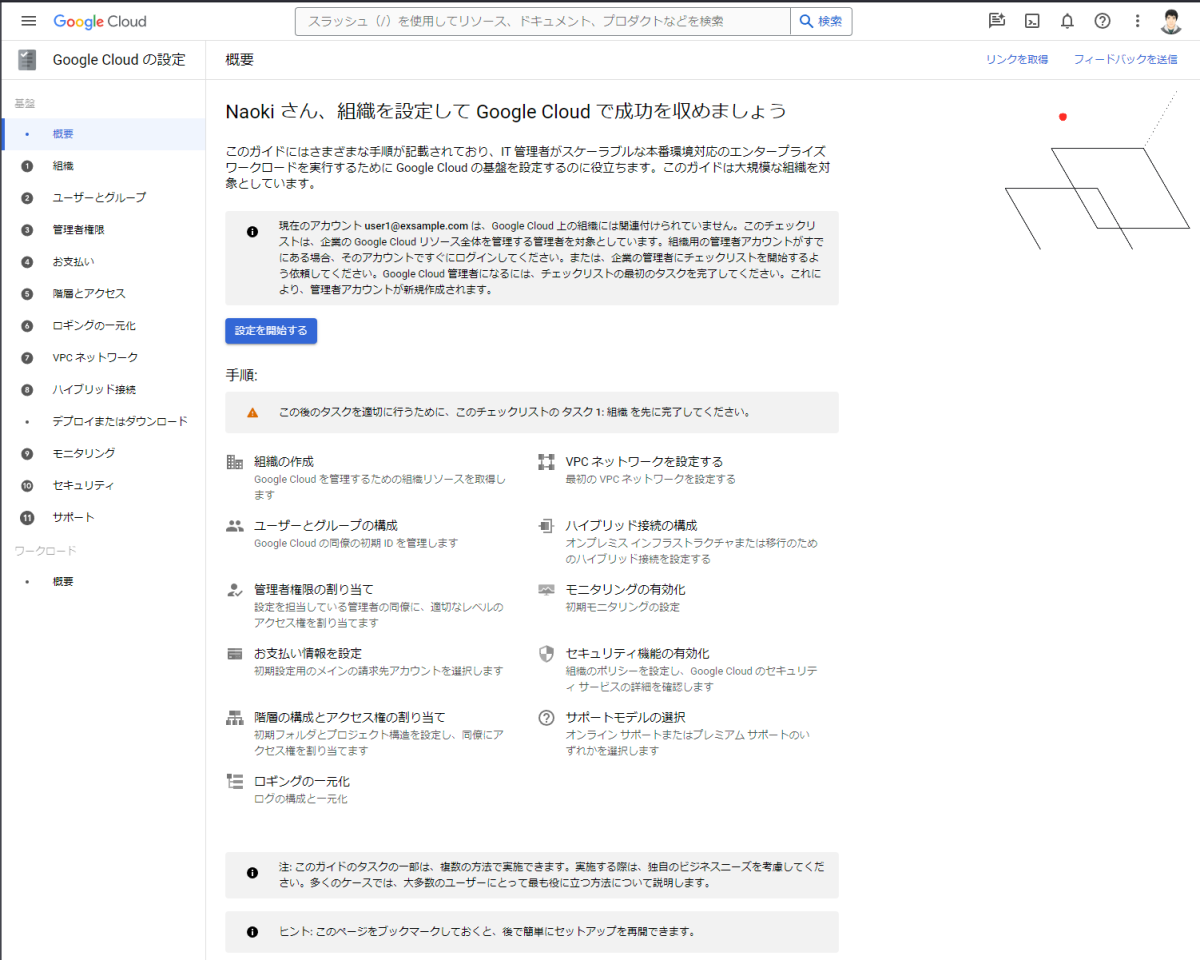The image size is (1200, 960).
Task: Select ロギングの一元化 in sidebar
Action: point(103,326)
